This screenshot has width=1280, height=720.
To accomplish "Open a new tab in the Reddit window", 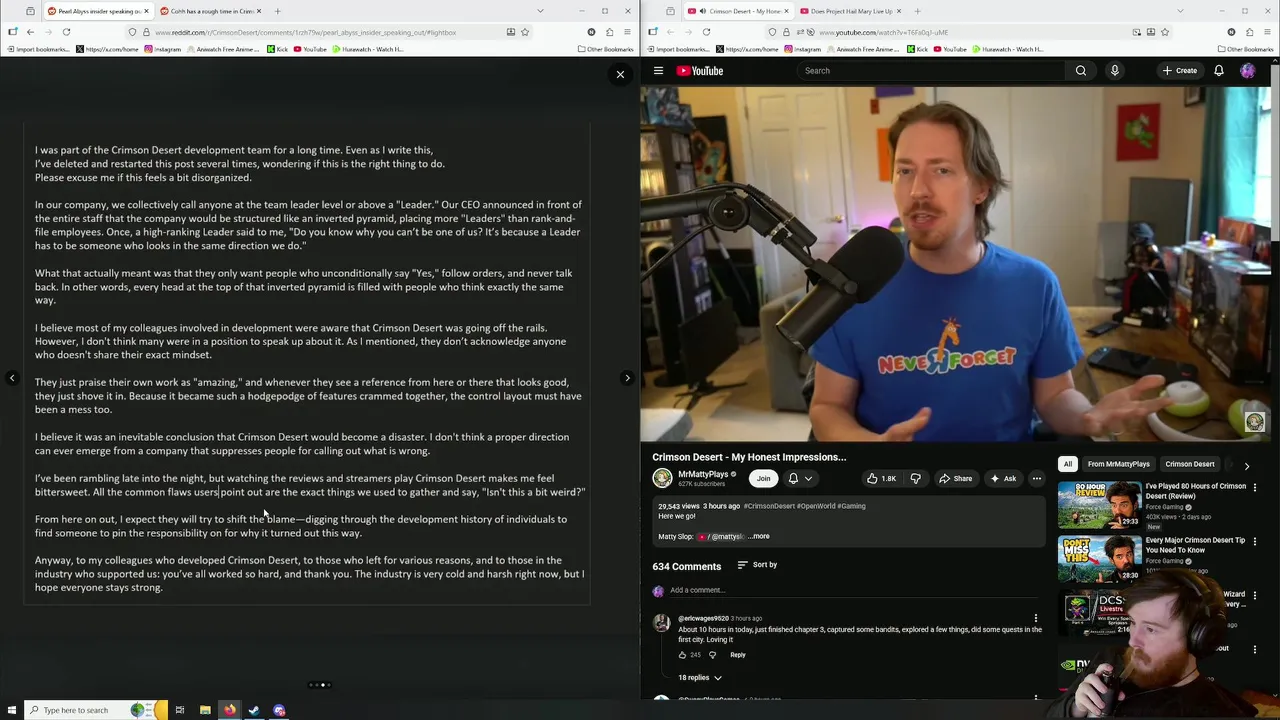I will pos(277,11).
